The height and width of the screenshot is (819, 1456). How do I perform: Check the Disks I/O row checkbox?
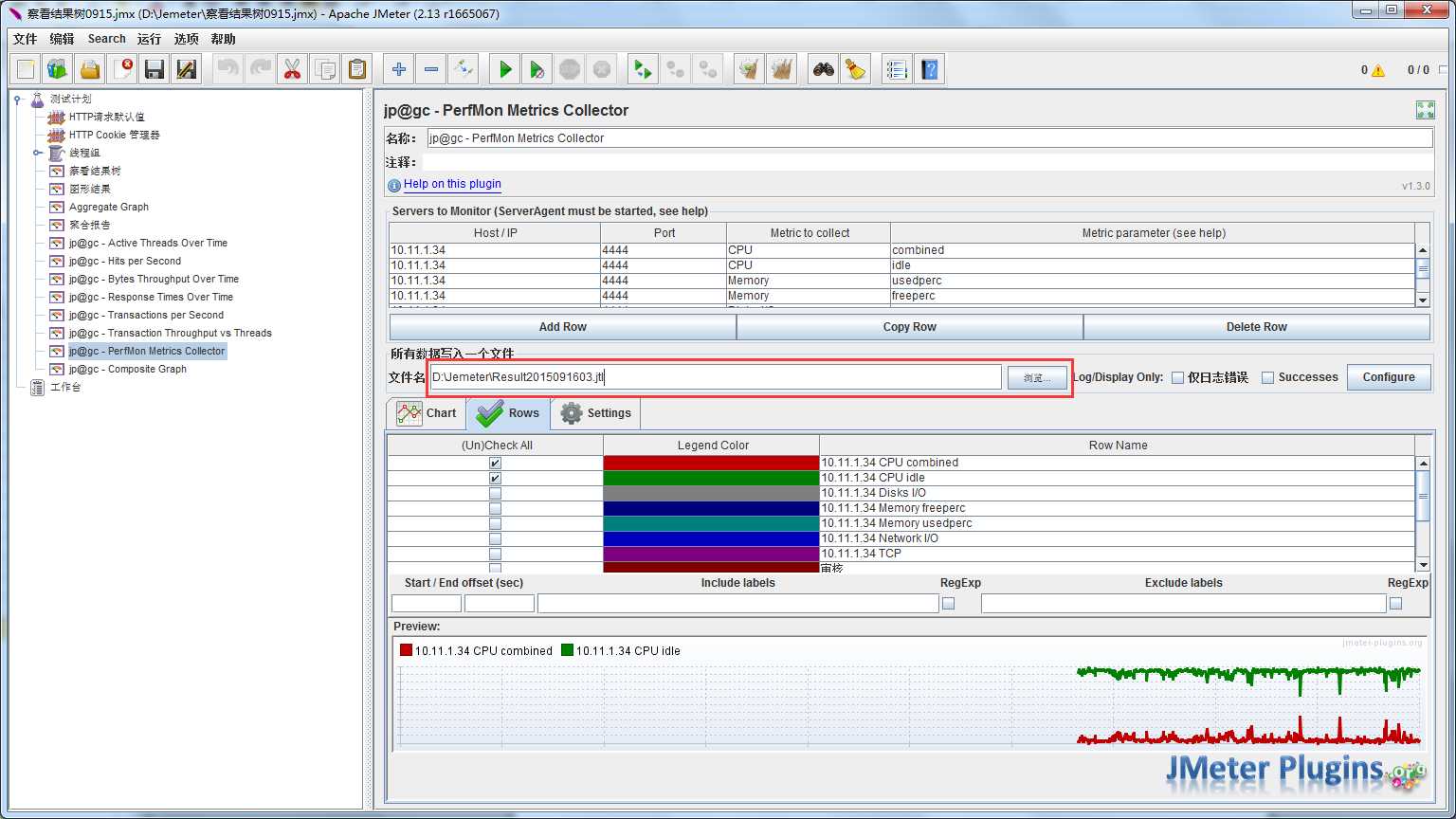coord(495,494)
